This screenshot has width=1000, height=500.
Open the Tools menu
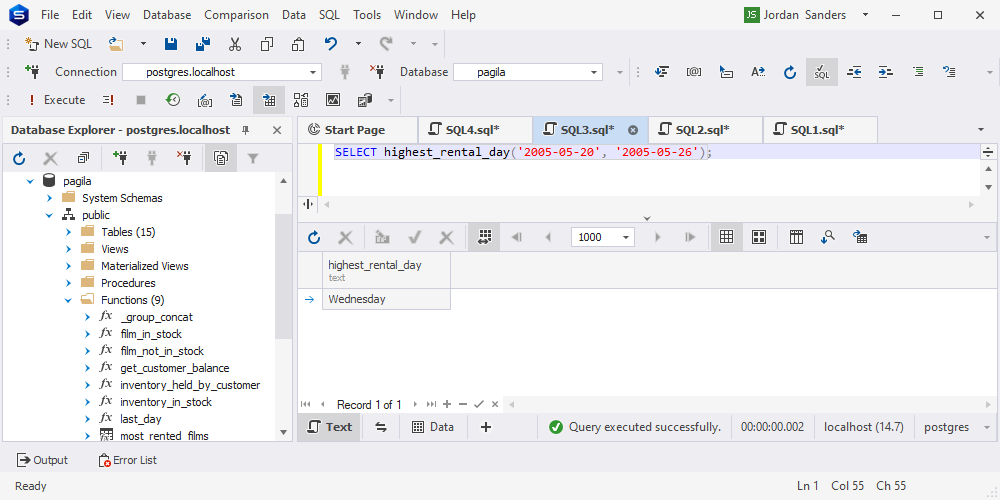click(367, 15)
